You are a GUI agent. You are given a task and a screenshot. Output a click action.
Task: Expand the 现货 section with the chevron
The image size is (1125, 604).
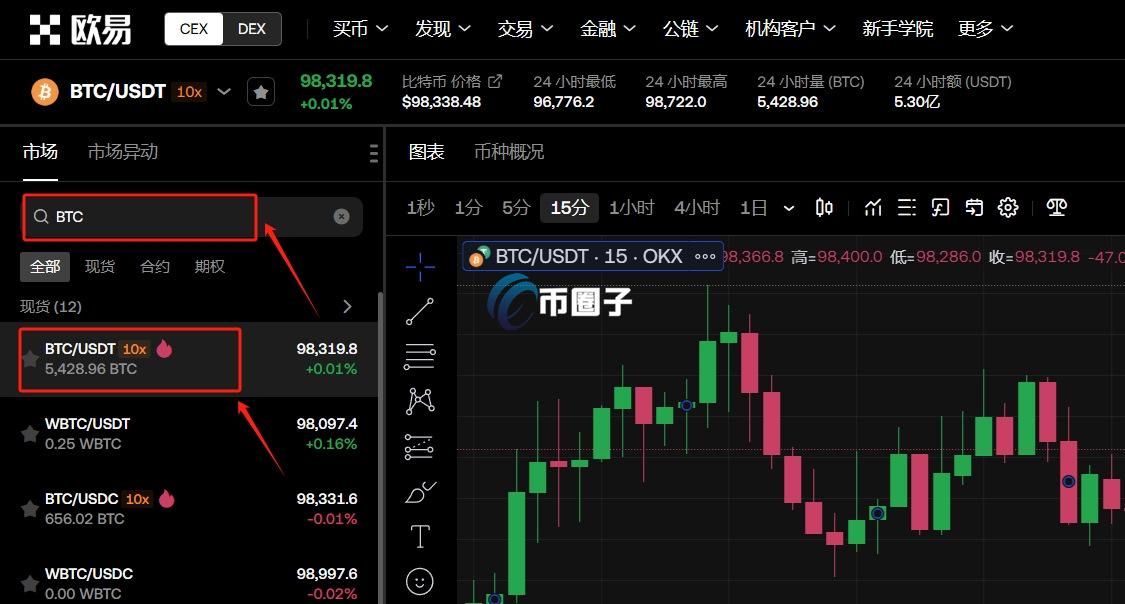pyautogui.click(x=347, y=306)
